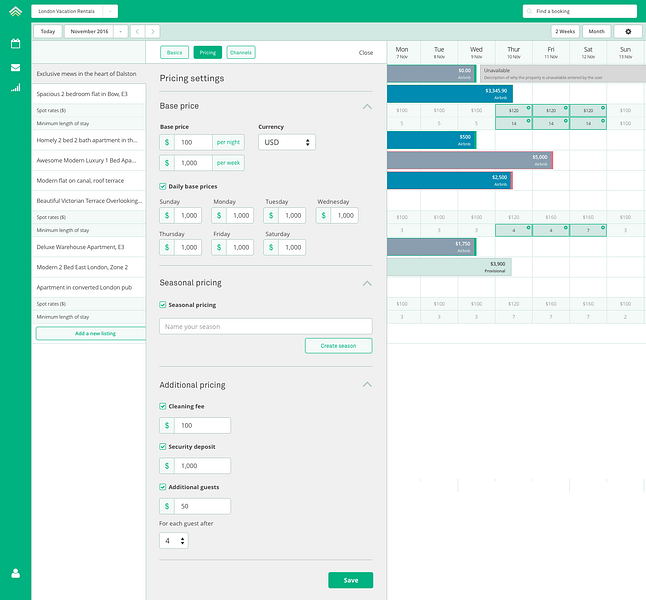Select Homely 2 bed 2 bath apartment listing

point(89,140)
